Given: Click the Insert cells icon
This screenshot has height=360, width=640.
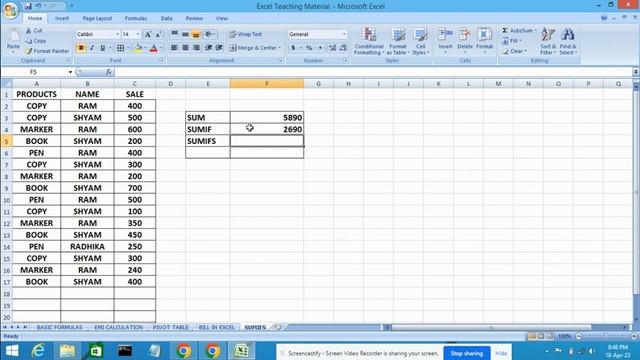Looking at the screenshot, I should (x=445, y=34).
